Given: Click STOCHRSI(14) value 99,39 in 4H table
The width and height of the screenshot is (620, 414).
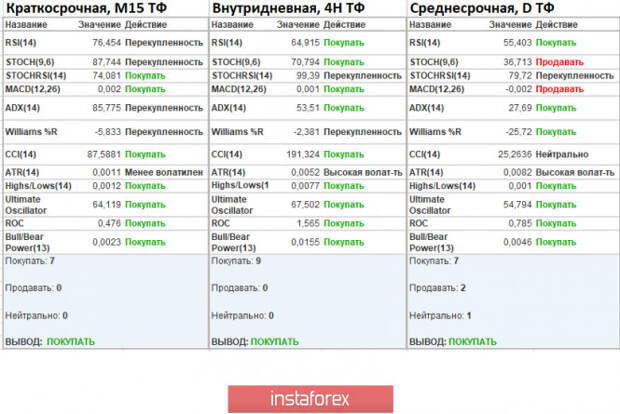Looking at the screenshot, I should [x=308, y=76].
